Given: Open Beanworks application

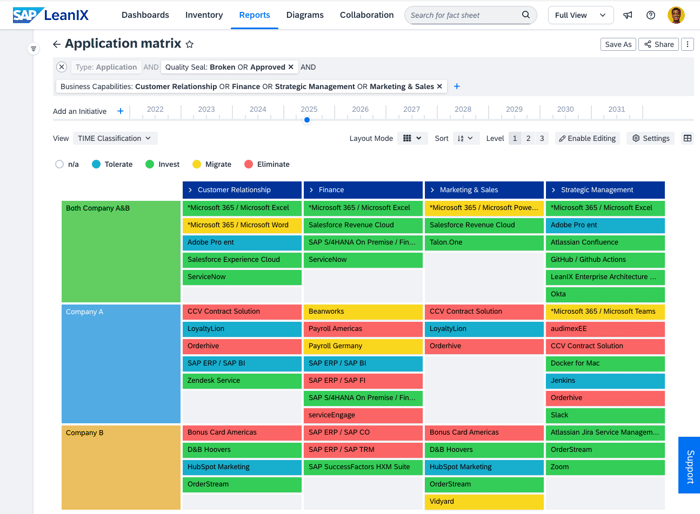Looking at the screenshot, I should point(363,311).
